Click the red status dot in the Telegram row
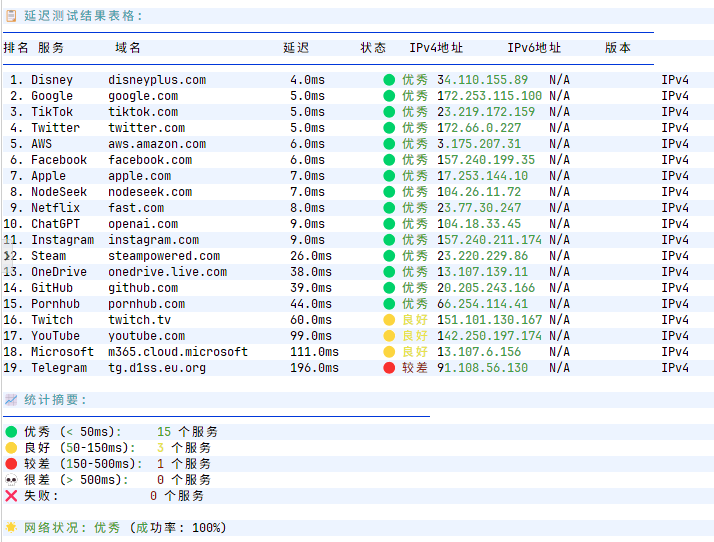 pyautogui.click(x=389, y=368)
